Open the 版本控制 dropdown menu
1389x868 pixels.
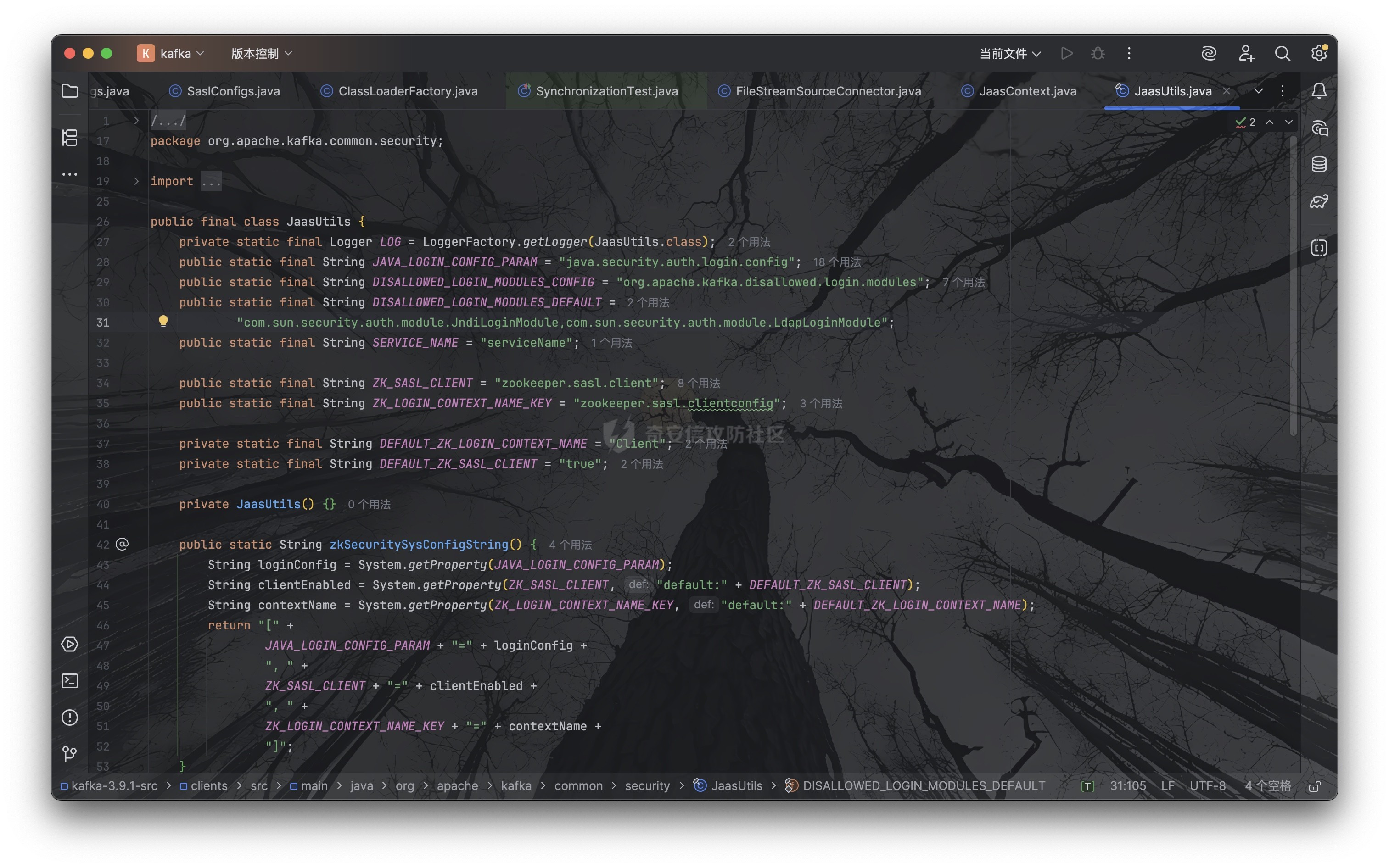pyautogui.click(x=262, y=53)
